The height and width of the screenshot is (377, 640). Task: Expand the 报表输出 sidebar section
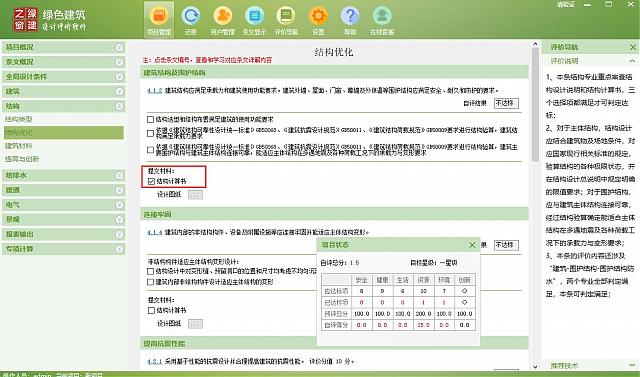point(119,234)
